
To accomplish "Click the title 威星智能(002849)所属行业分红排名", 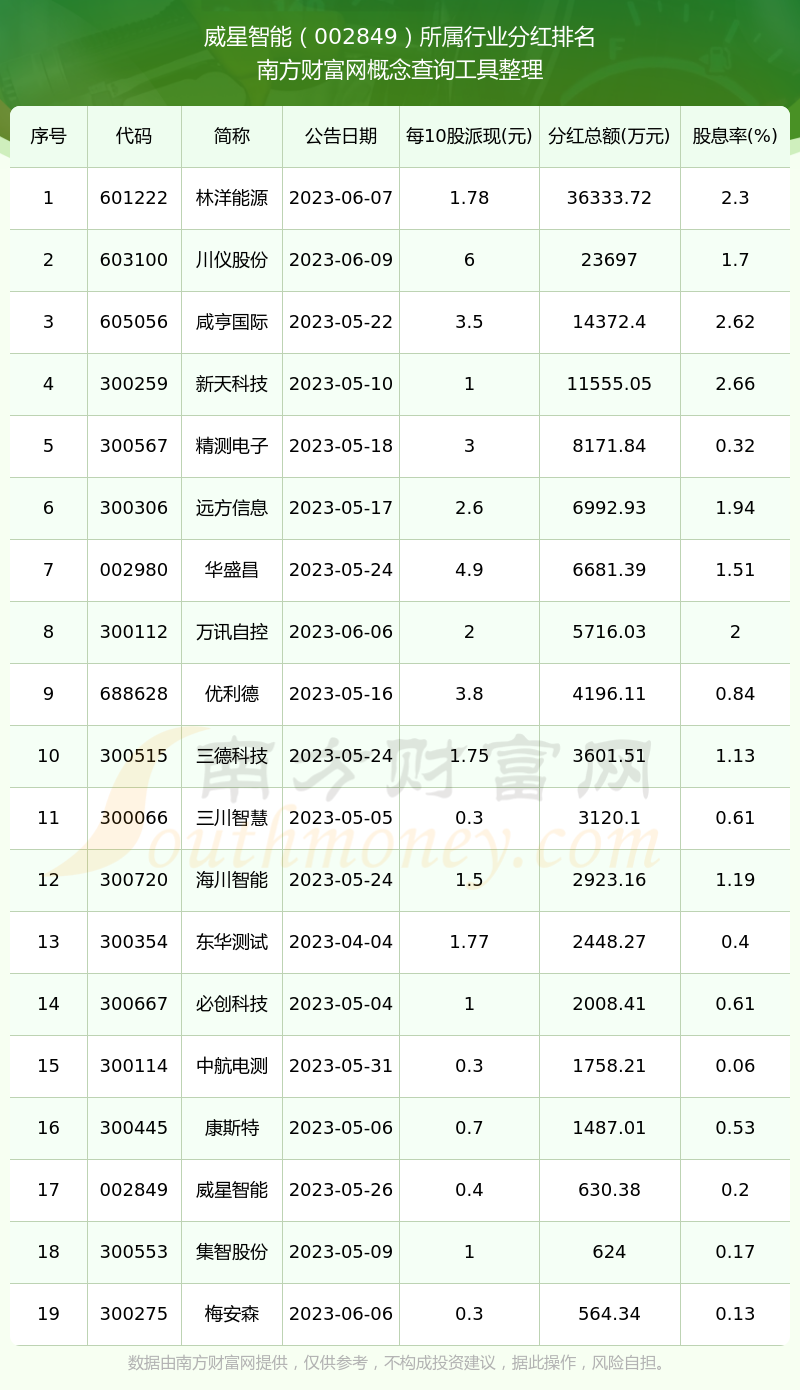I will [400, 38].
